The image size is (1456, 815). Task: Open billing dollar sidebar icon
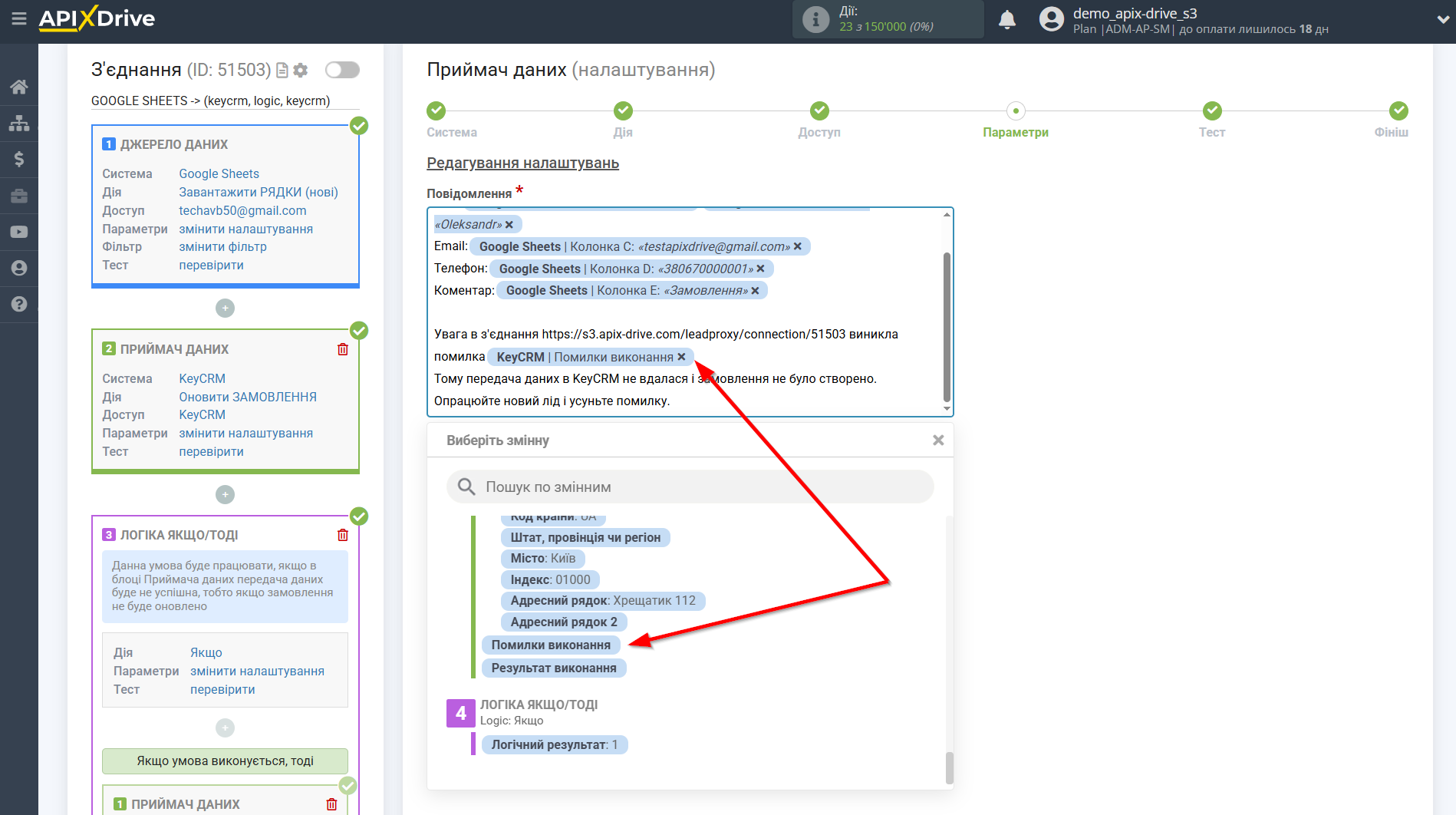tap(19, 159)
